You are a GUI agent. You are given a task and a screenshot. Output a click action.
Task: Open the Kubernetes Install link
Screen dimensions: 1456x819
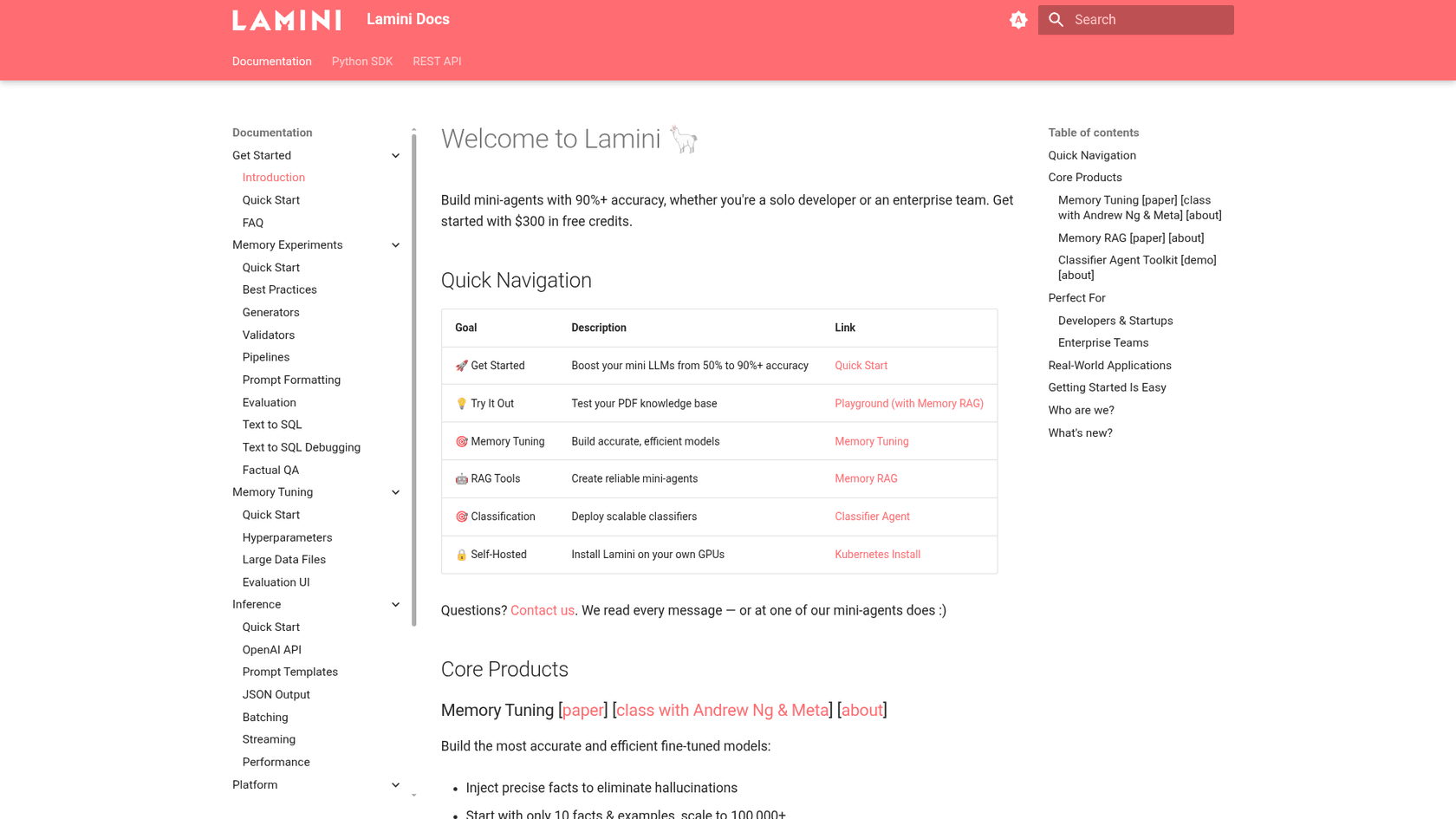(x=878, y=555)
